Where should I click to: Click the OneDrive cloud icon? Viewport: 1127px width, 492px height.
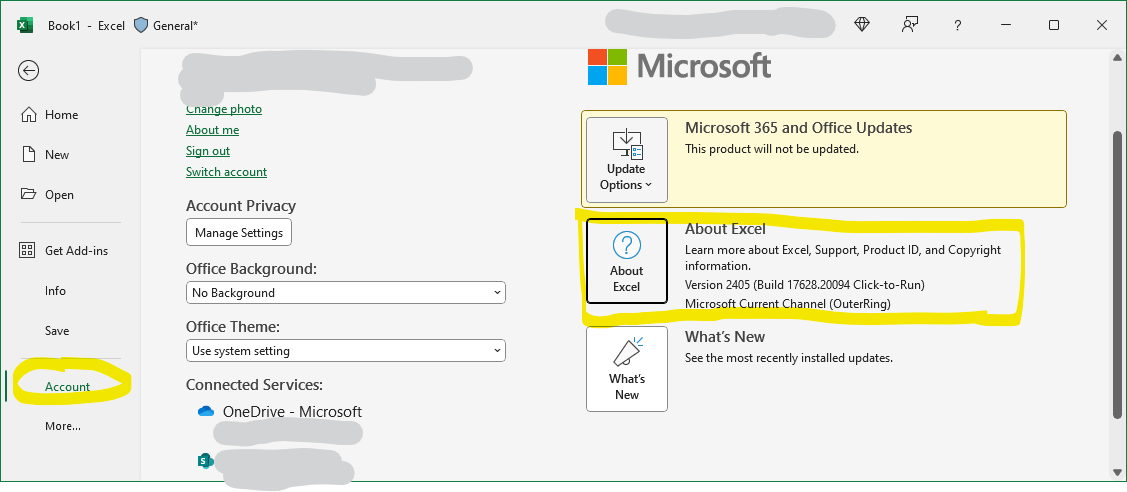[206, 412]
